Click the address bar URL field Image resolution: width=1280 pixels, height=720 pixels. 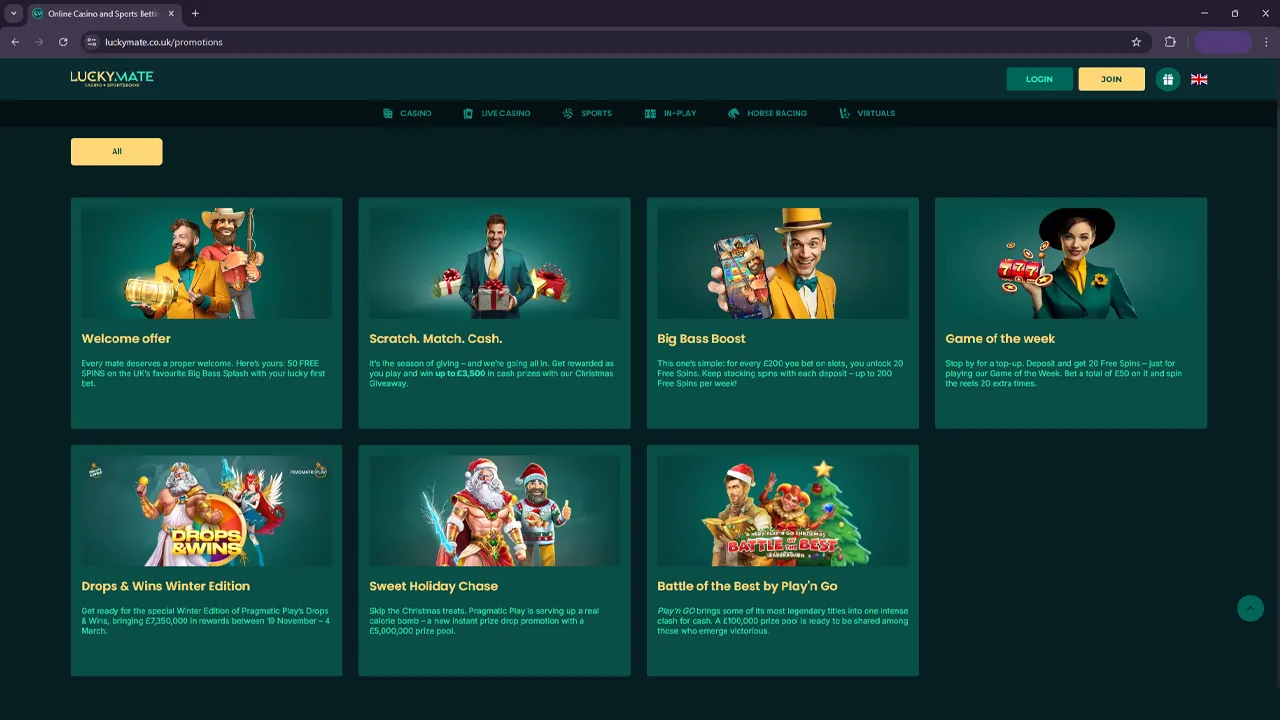(600, 42)
